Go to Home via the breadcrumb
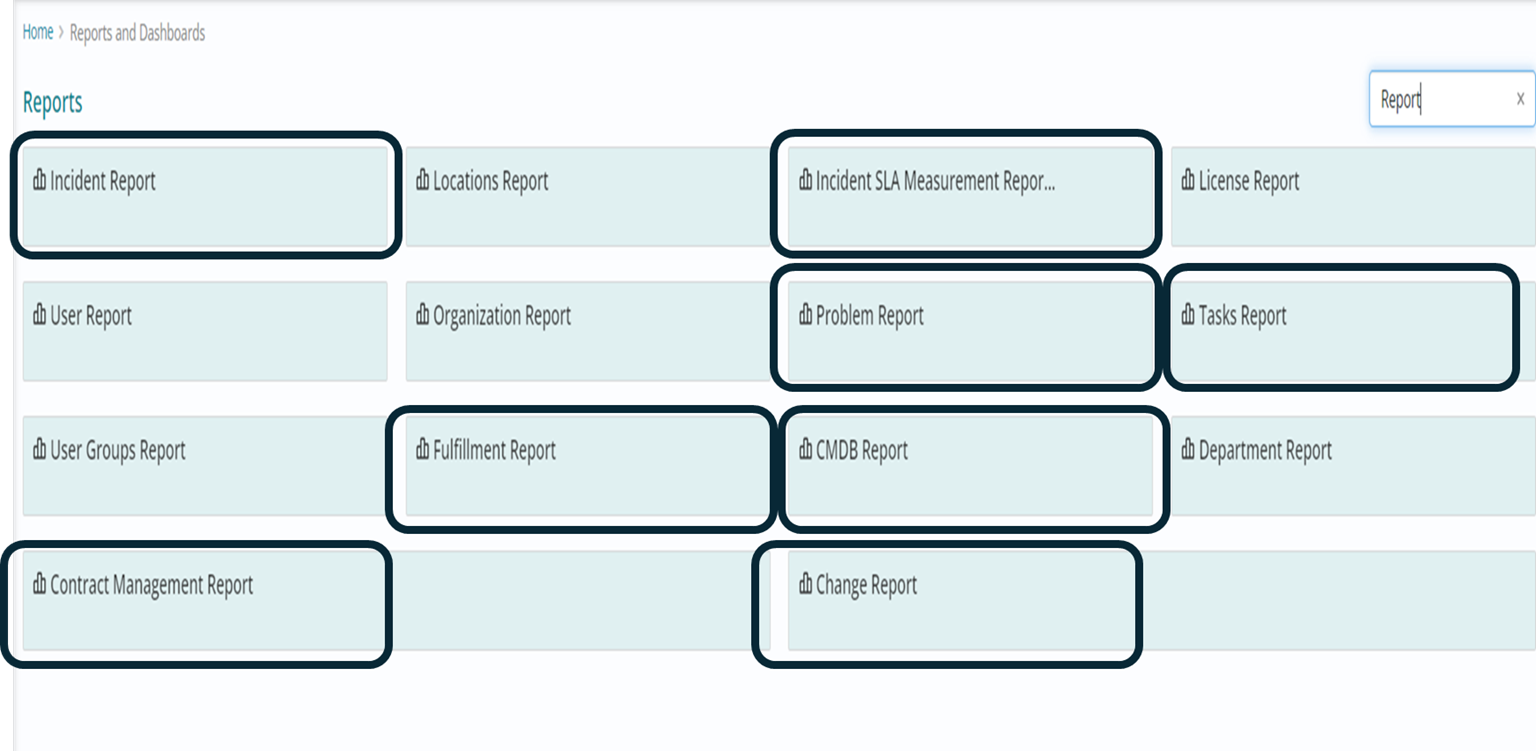This screenshot has width=1536, height=751. tap(38, 32)
